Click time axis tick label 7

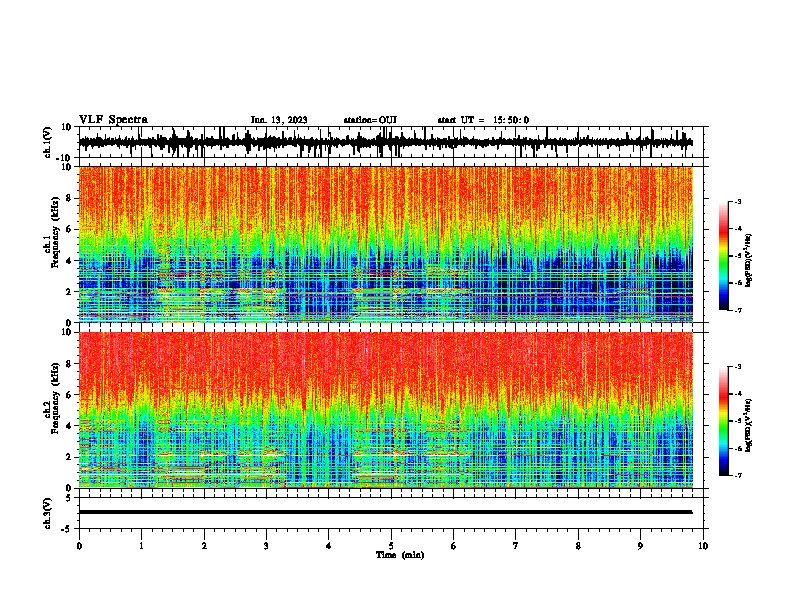click(516, 546)
